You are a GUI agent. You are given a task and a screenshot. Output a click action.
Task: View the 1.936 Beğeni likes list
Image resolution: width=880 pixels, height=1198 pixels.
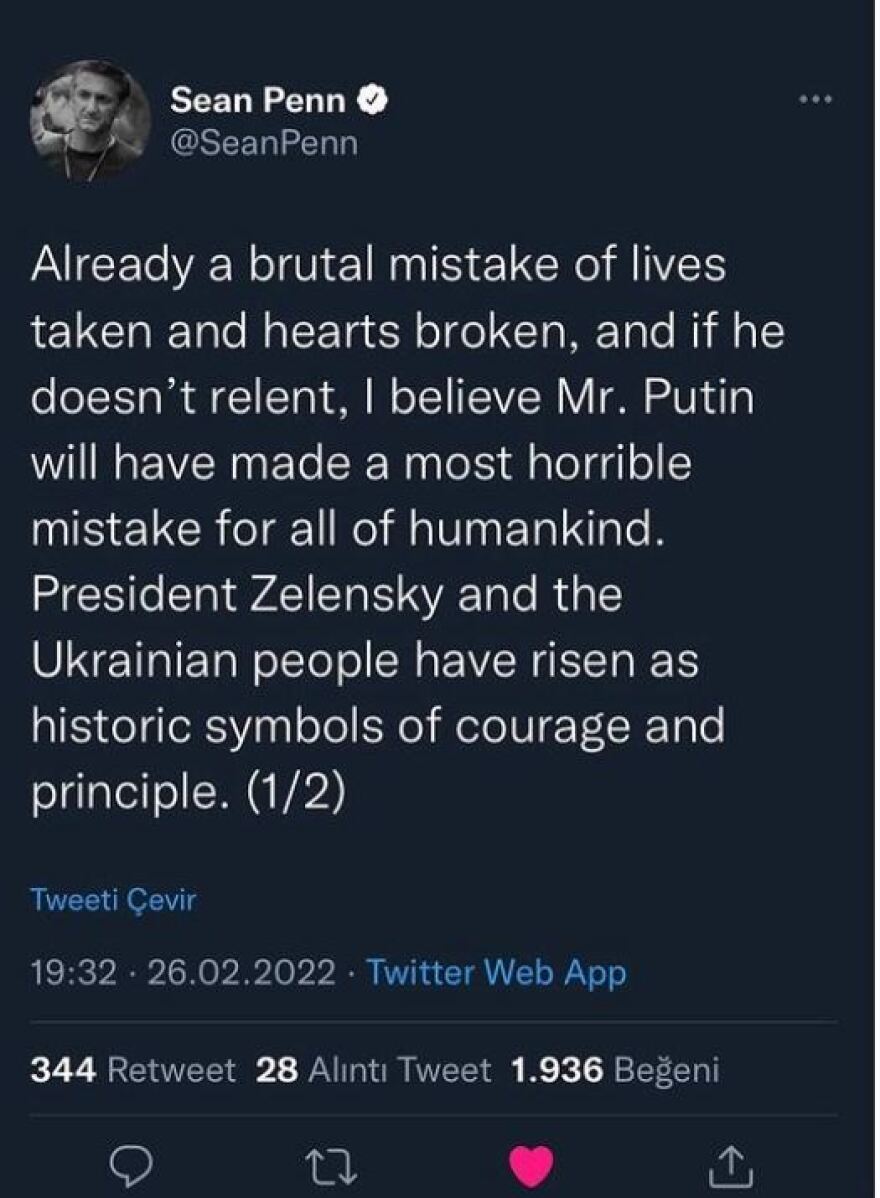pos(615,1070)
